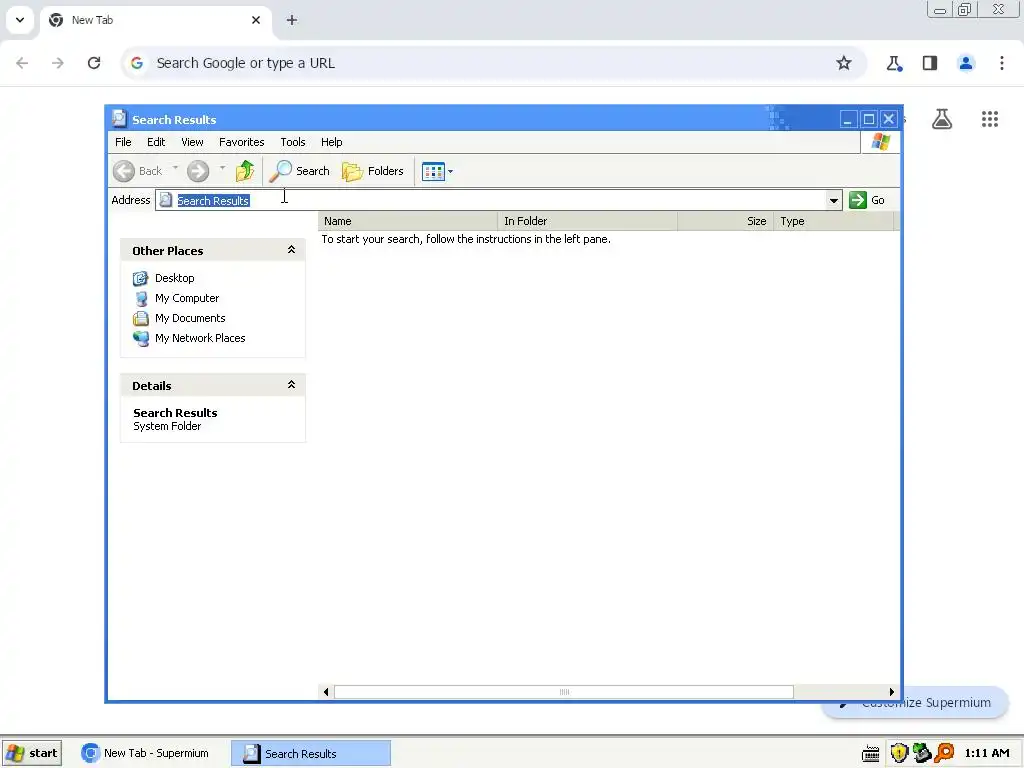Open the Tools menu

(x=293, y=142)
